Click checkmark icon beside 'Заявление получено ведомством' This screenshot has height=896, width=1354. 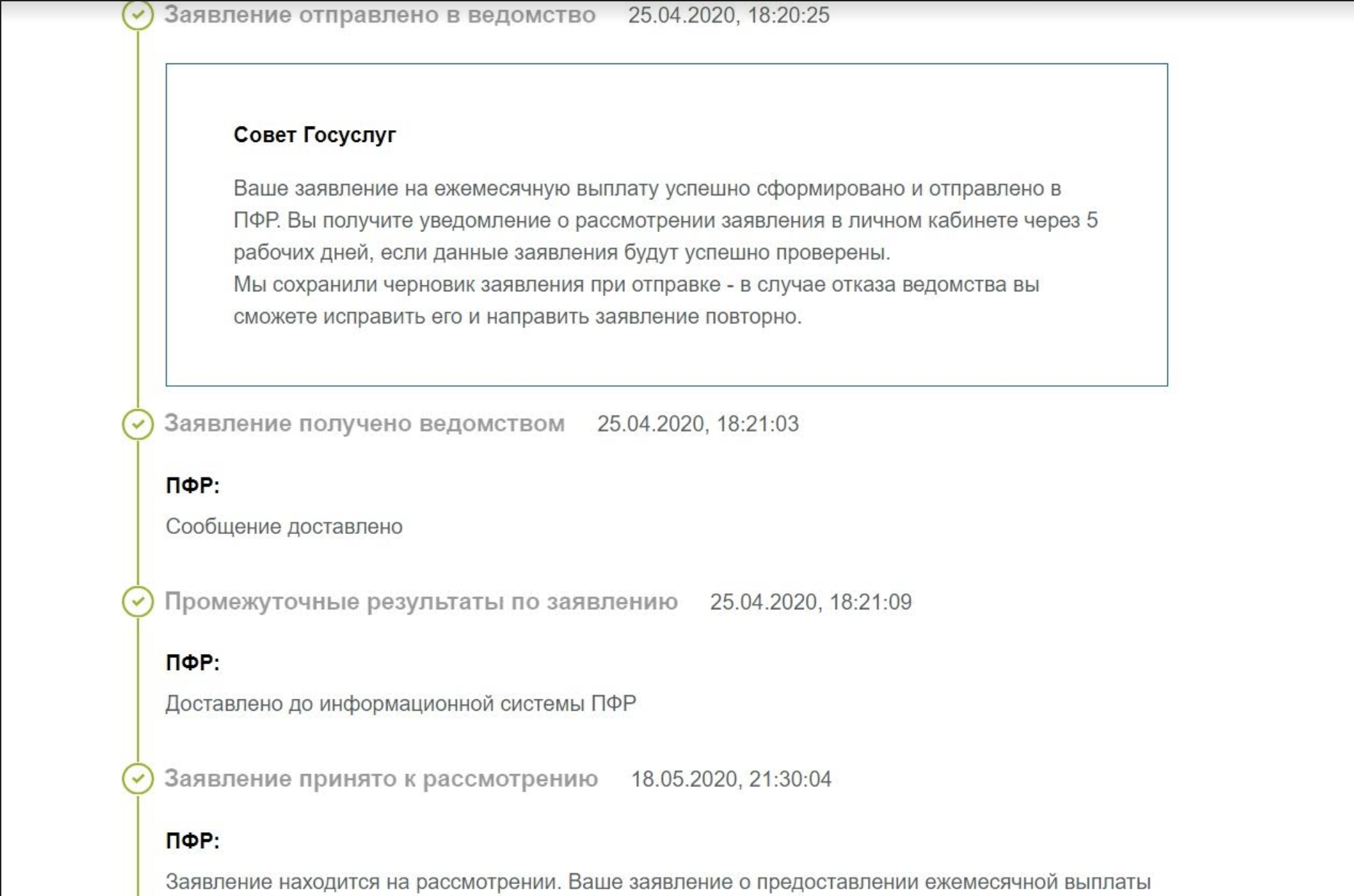point(137,424)
